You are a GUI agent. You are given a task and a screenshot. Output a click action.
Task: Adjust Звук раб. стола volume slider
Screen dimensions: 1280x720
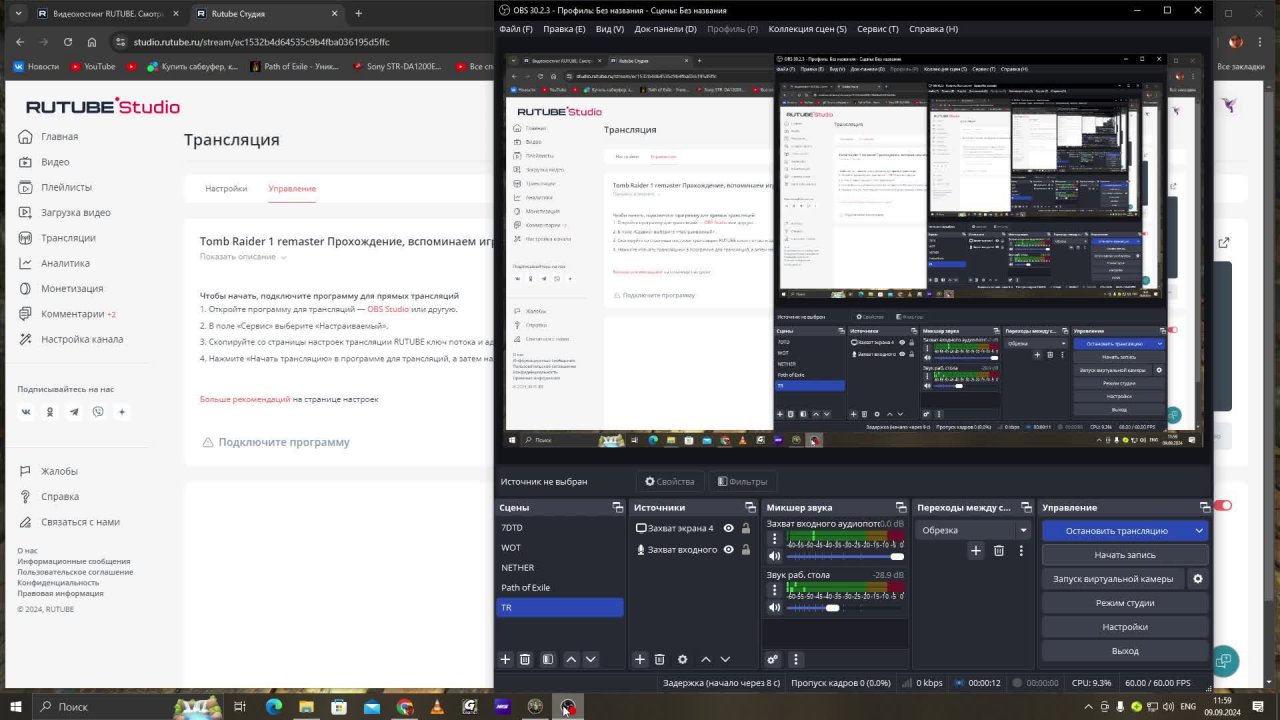tap(845, 608)
